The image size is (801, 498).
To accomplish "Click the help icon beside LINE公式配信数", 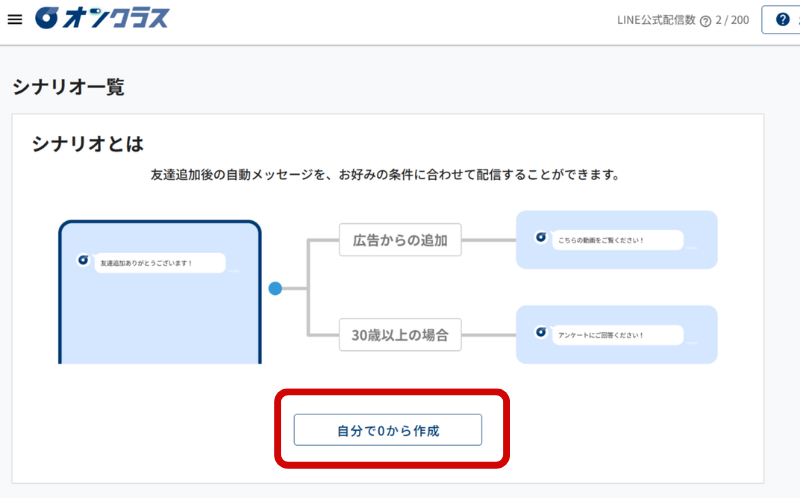I will tap(706, 22).
